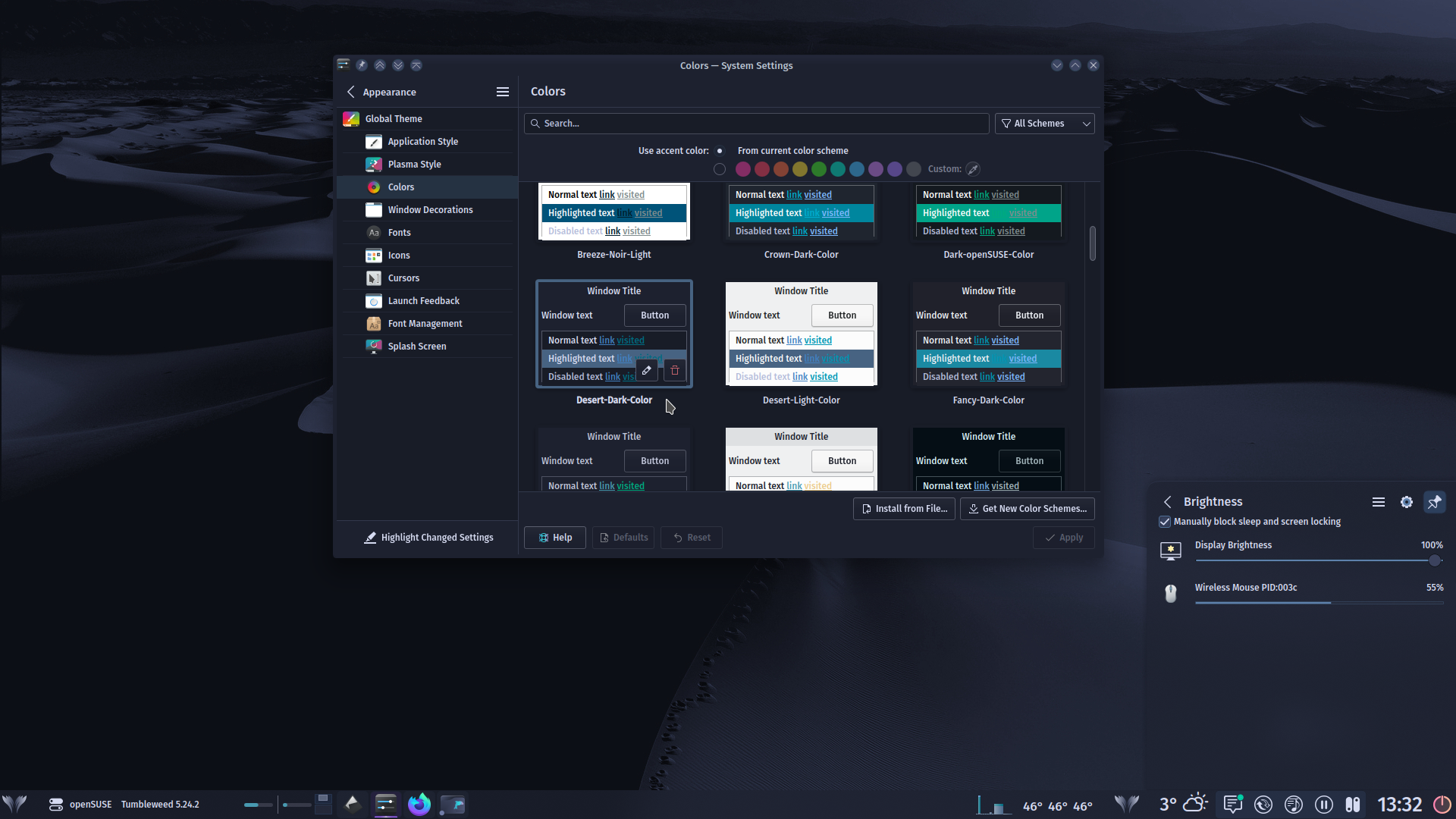
Task: Click System Settings icon in taskbar
Action: click(386, 805)
